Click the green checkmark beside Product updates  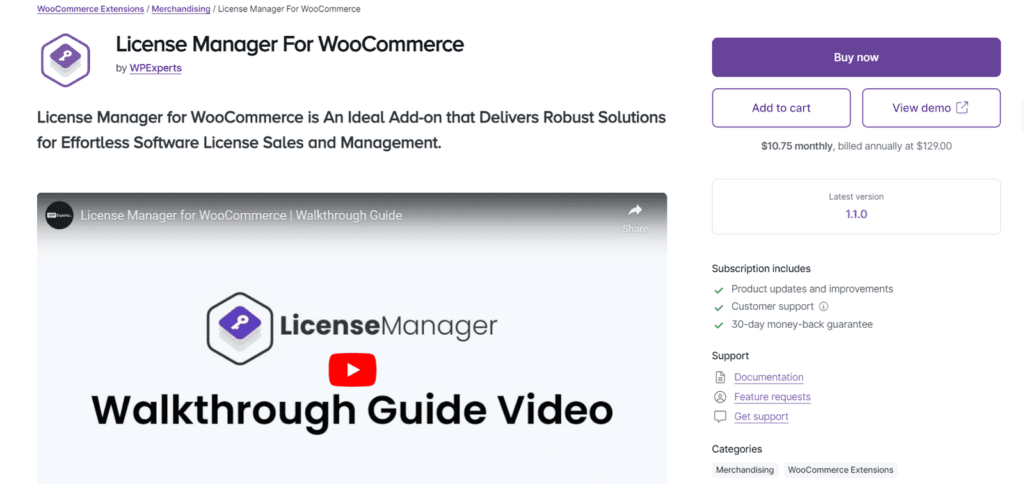[719, 289]
